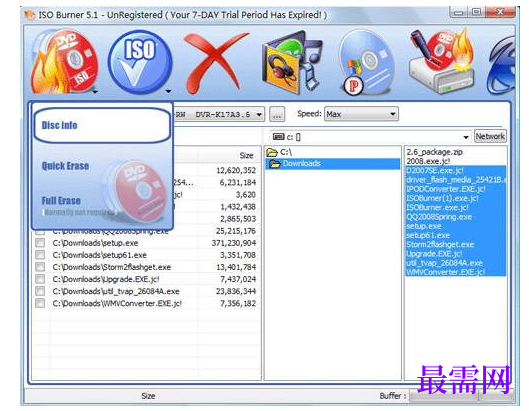Viewport: 529px width, 411px height.
Task: Select Storm2flashget.exe in right file list
Action: [440, 244]
